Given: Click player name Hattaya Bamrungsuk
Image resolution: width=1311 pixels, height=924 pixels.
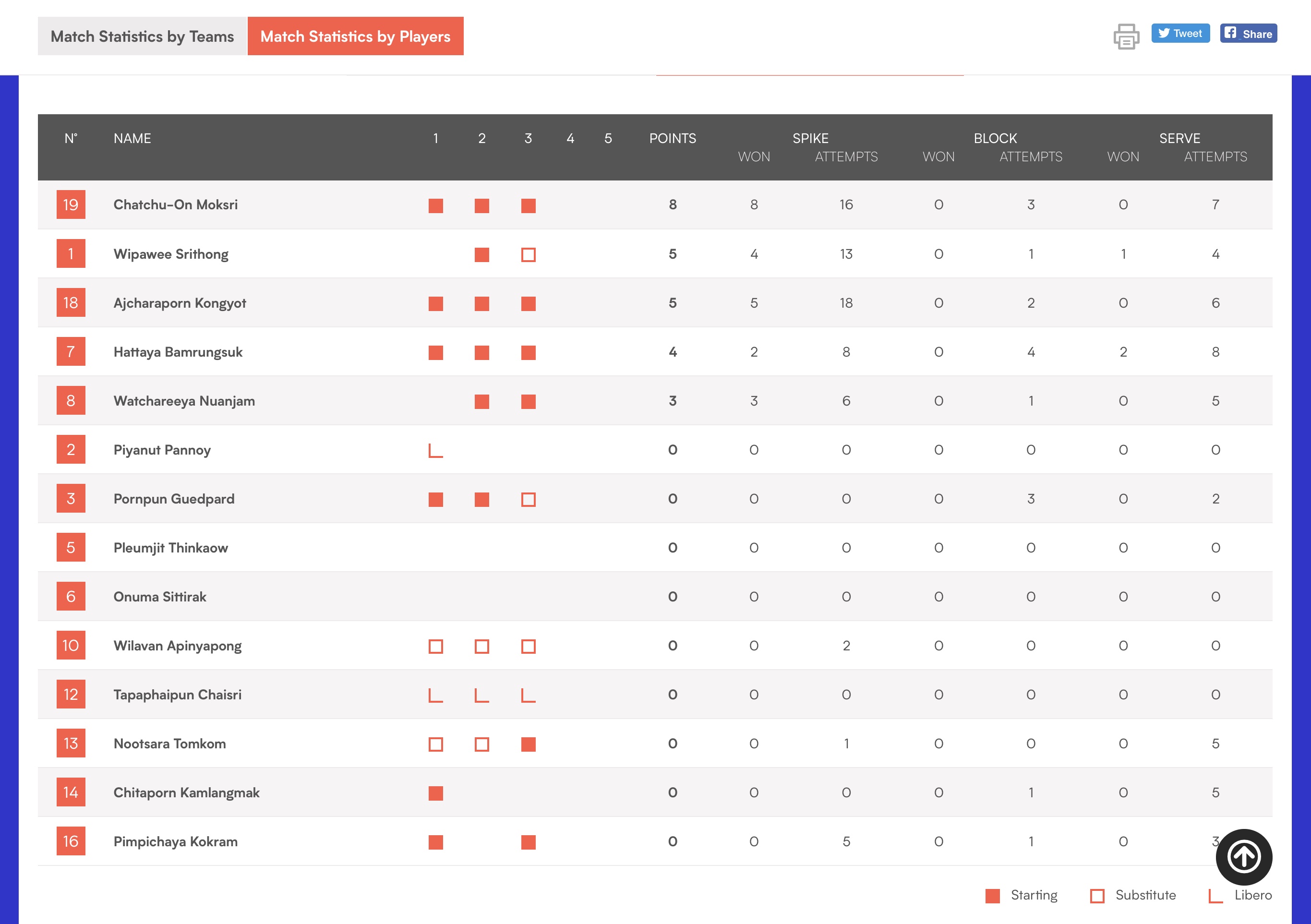Looking at the screenshot, I should [x=178, y=352].
